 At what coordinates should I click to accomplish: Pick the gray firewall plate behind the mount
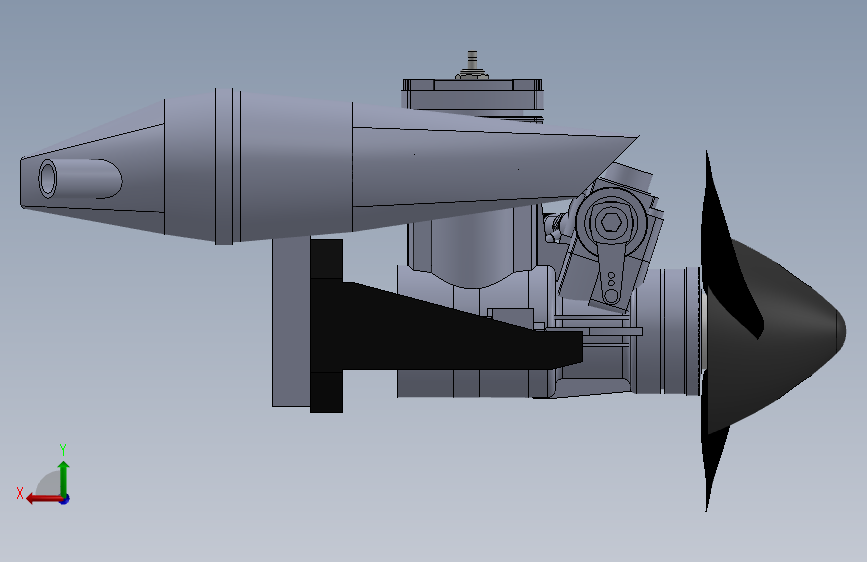pos(291,323)
